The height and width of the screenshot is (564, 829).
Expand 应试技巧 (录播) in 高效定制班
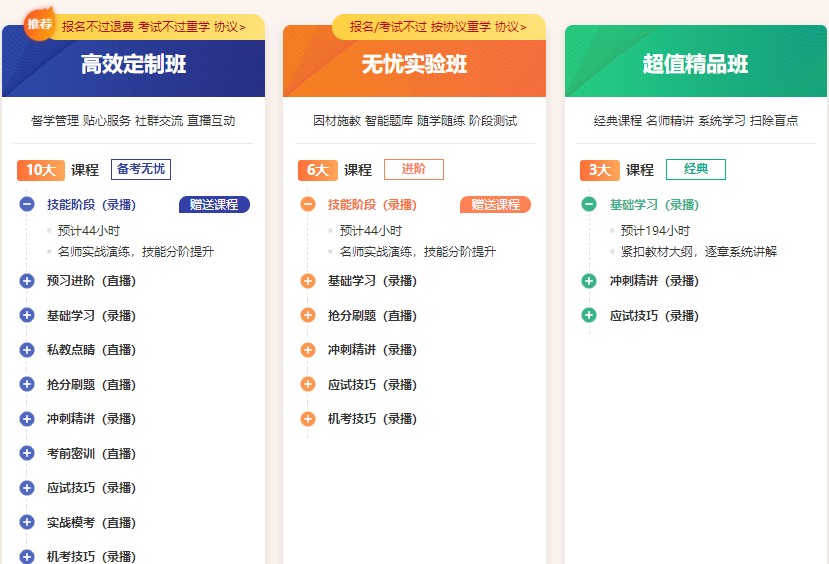(27, 487)
